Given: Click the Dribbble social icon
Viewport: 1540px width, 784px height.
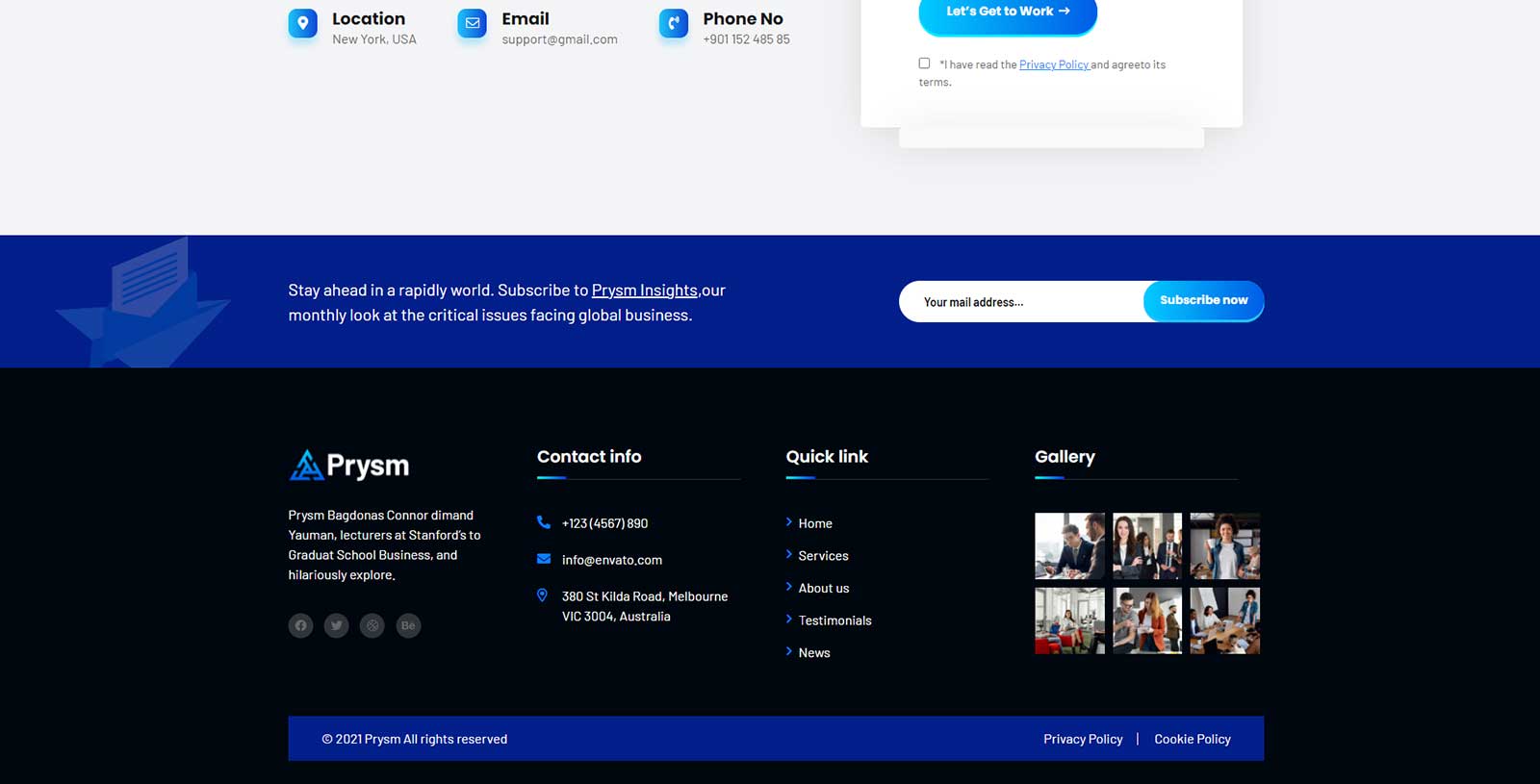Looking at the screenshot, I should tap(372, 625).
